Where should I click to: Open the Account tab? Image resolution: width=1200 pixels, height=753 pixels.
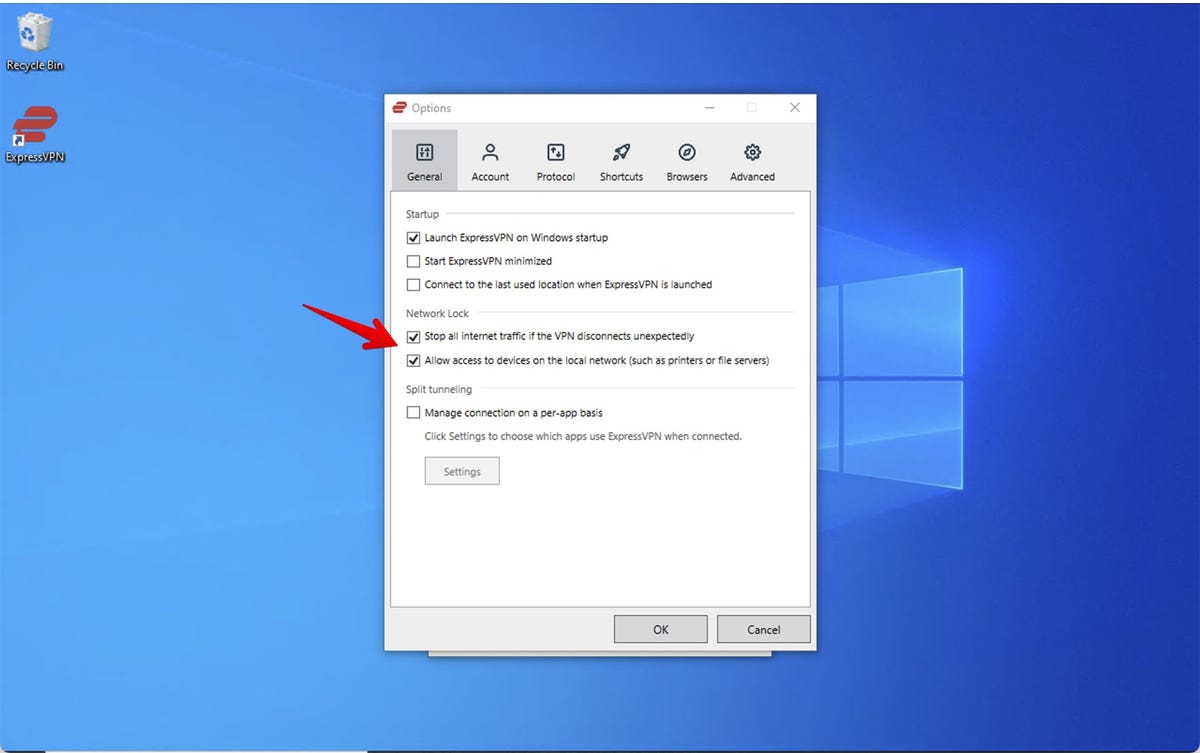(x=490, y=160)
